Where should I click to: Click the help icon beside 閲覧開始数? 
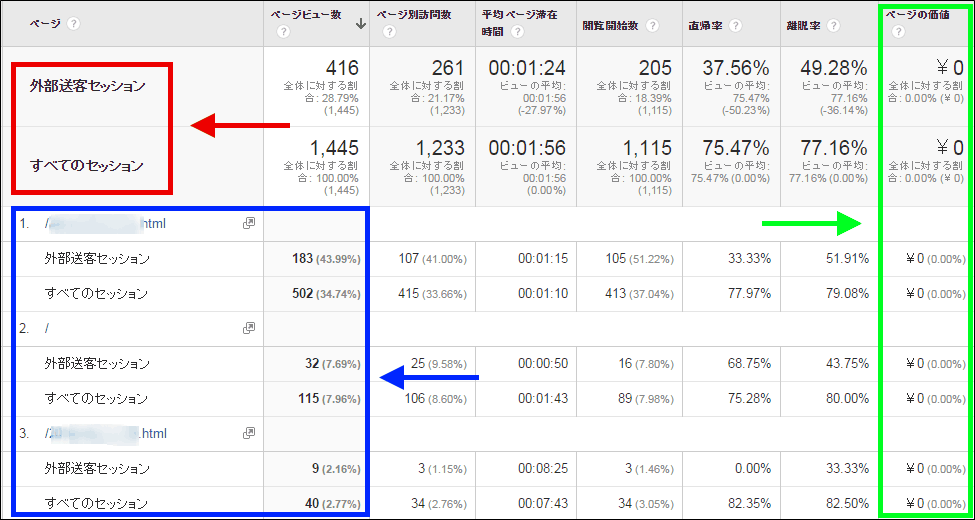pyautogui.click(x=652, y=24)
